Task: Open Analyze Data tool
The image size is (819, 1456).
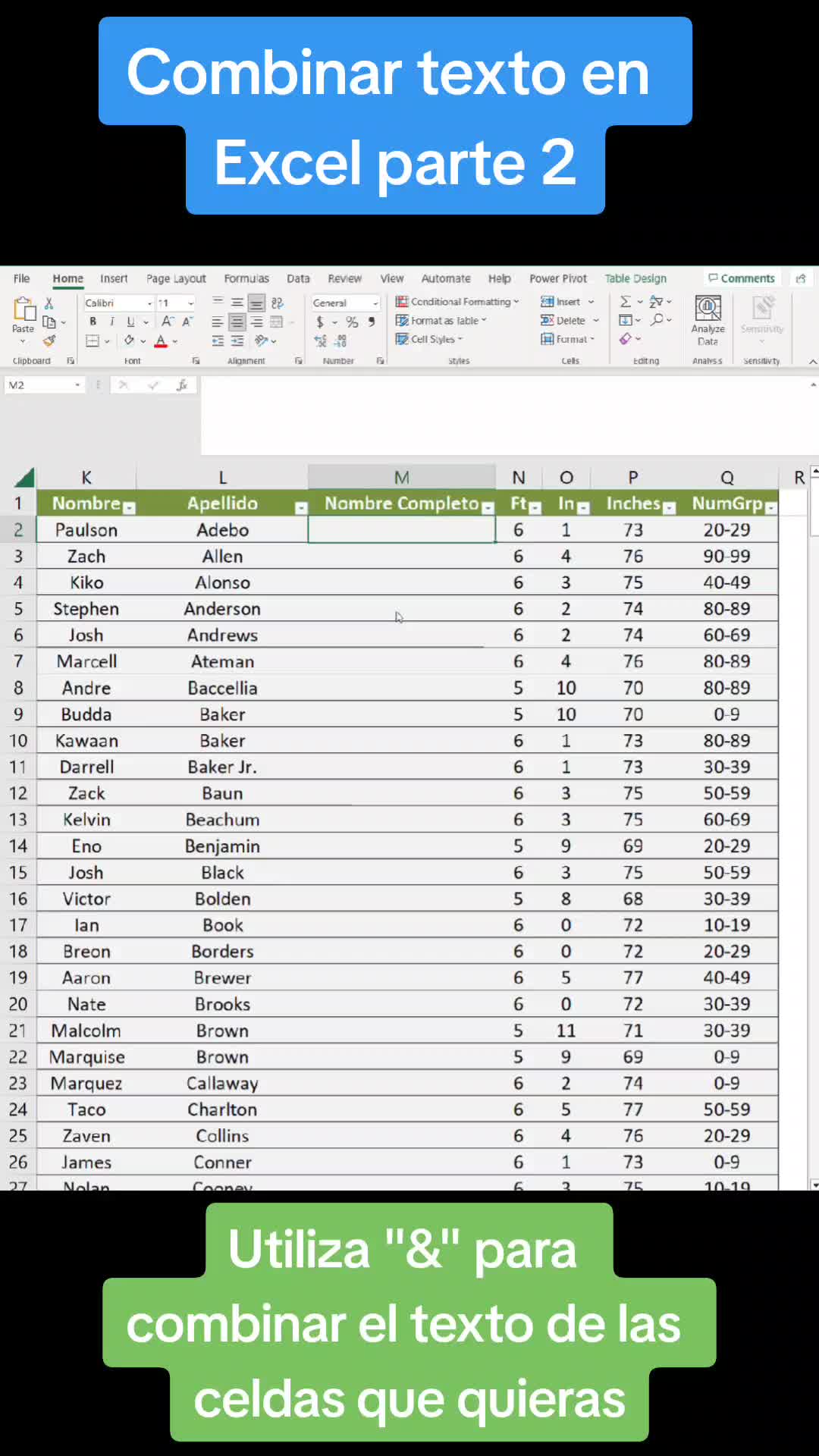Action: (x=708, y=320)
